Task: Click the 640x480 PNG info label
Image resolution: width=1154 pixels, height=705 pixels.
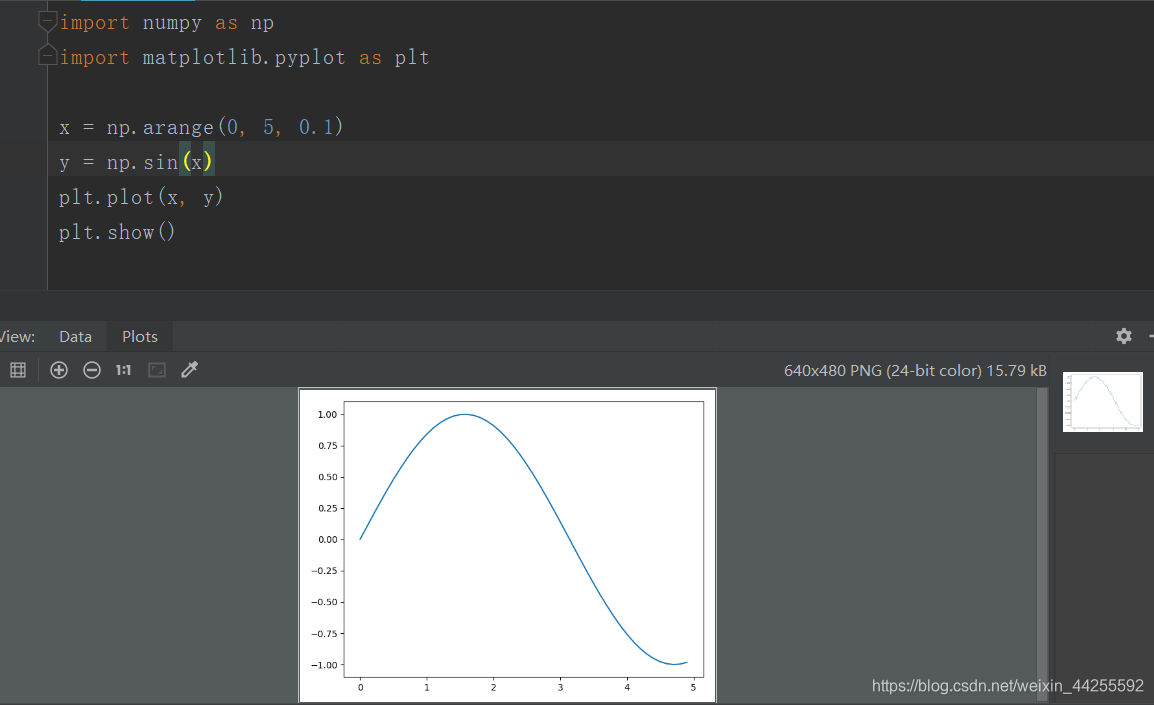Action: click(x=915, y=370)
